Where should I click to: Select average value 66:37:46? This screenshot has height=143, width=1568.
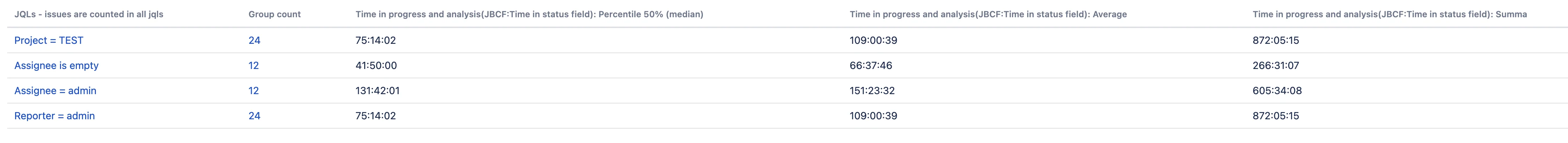coord(871,65)
